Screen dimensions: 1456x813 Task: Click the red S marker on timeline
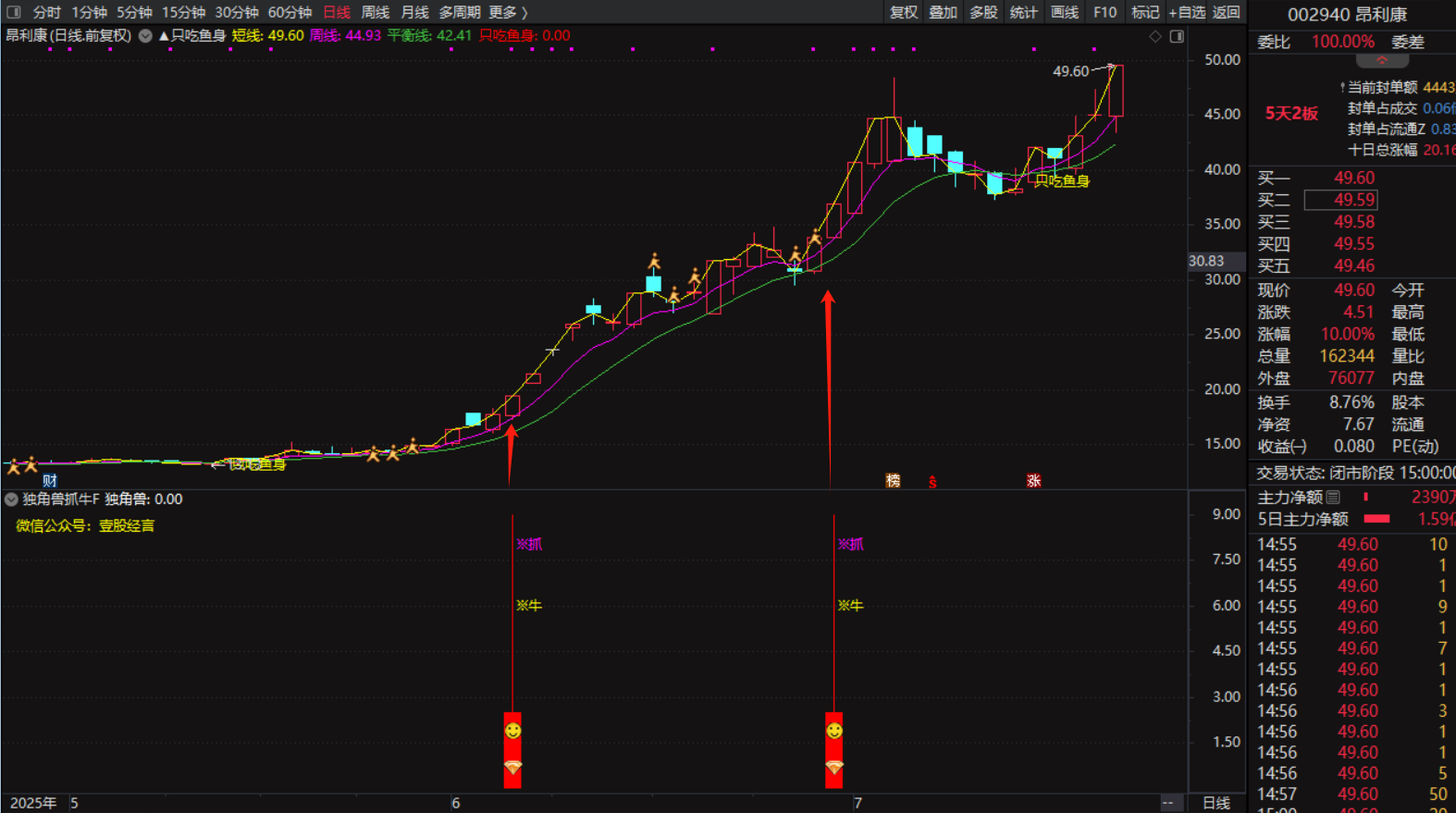(x=932, y=482)
